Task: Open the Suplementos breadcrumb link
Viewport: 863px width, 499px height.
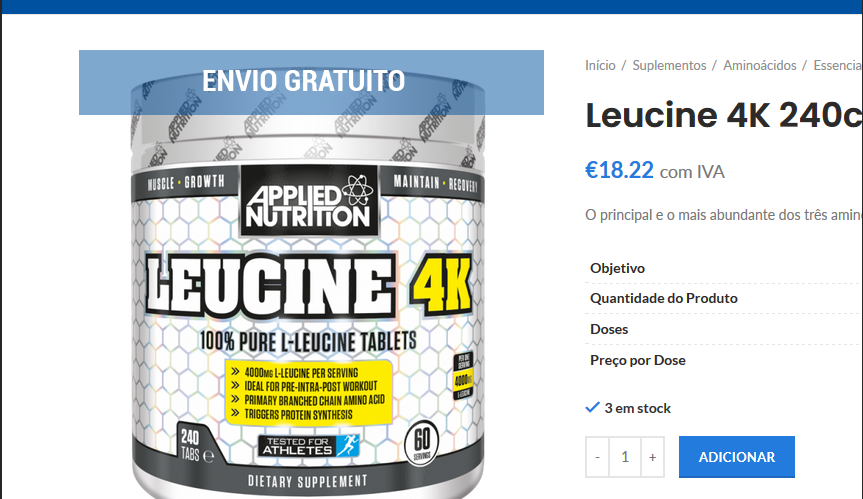Action: tap(669, 65)
